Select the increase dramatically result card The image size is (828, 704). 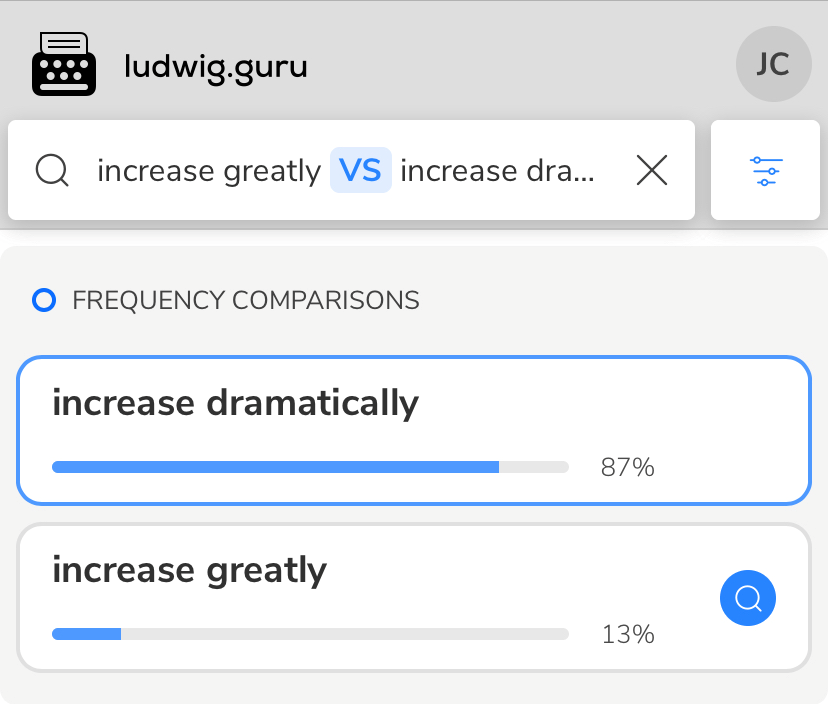point(414,430)
